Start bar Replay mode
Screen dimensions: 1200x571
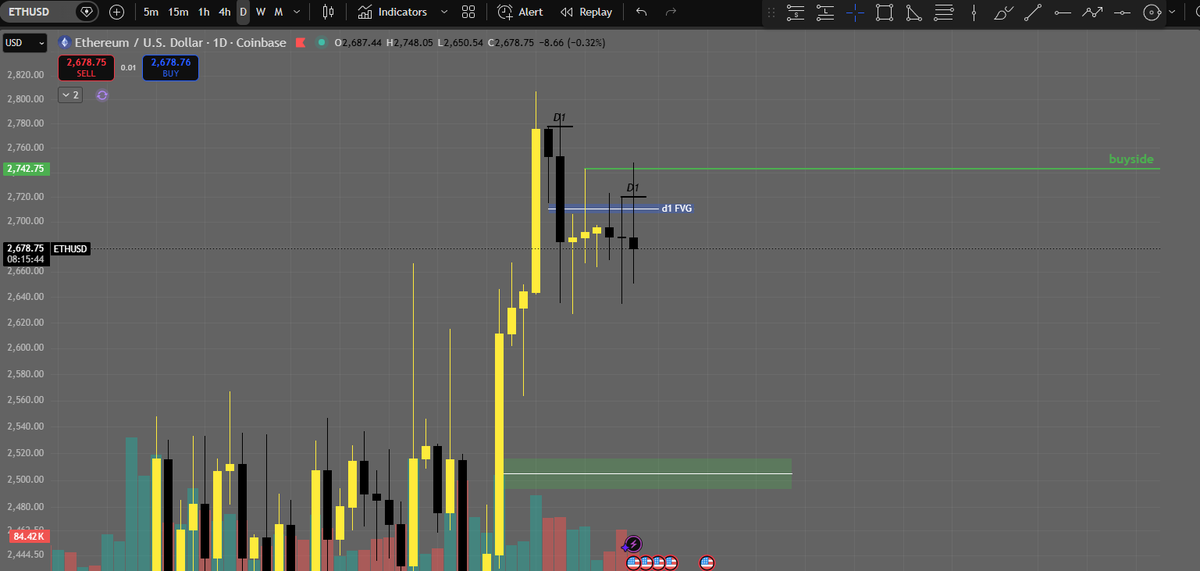click(586, 12)
